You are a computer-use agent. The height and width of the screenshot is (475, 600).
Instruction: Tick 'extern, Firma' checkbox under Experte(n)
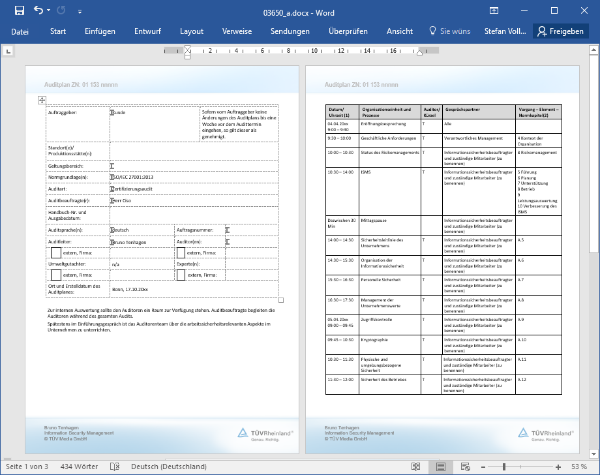pyautogui.click(x=181, y=275)
